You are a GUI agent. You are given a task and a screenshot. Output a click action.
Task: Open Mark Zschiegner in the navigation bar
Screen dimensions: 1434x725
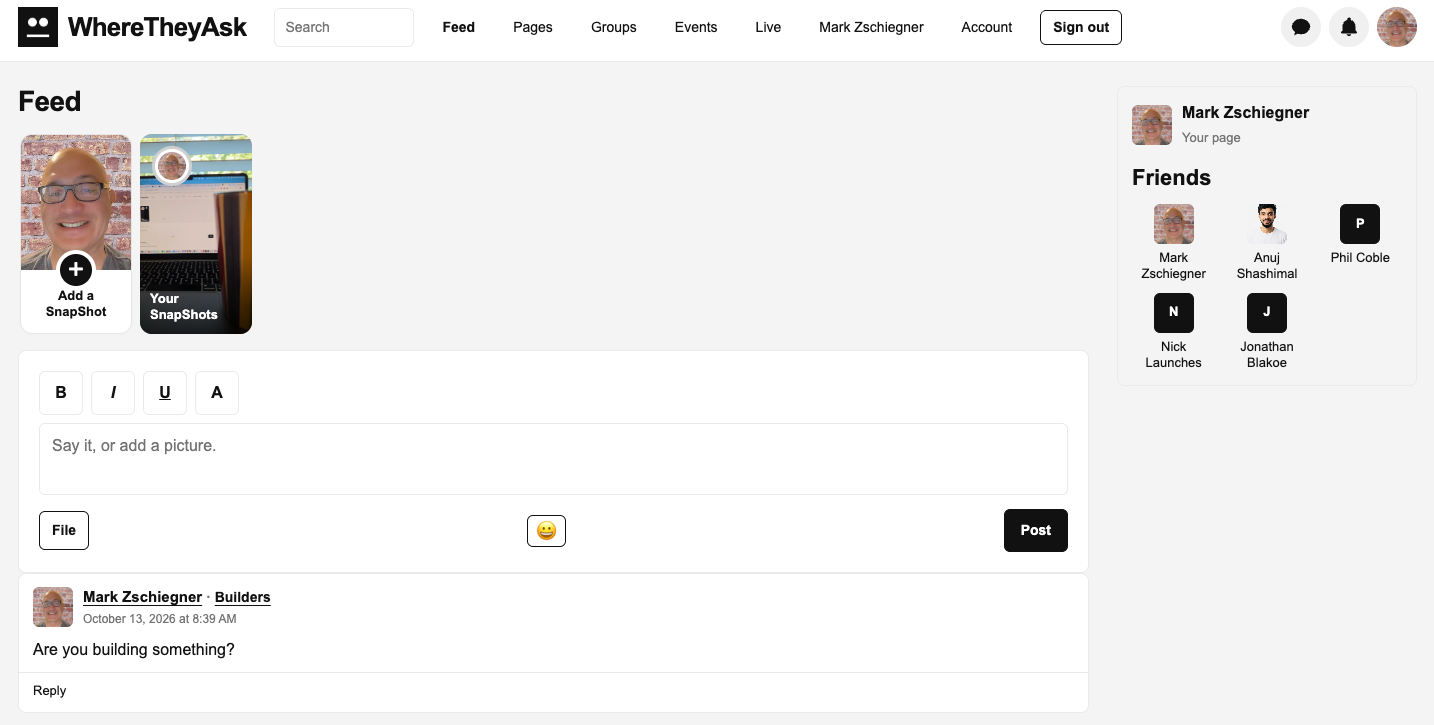[x=871, y=27]
